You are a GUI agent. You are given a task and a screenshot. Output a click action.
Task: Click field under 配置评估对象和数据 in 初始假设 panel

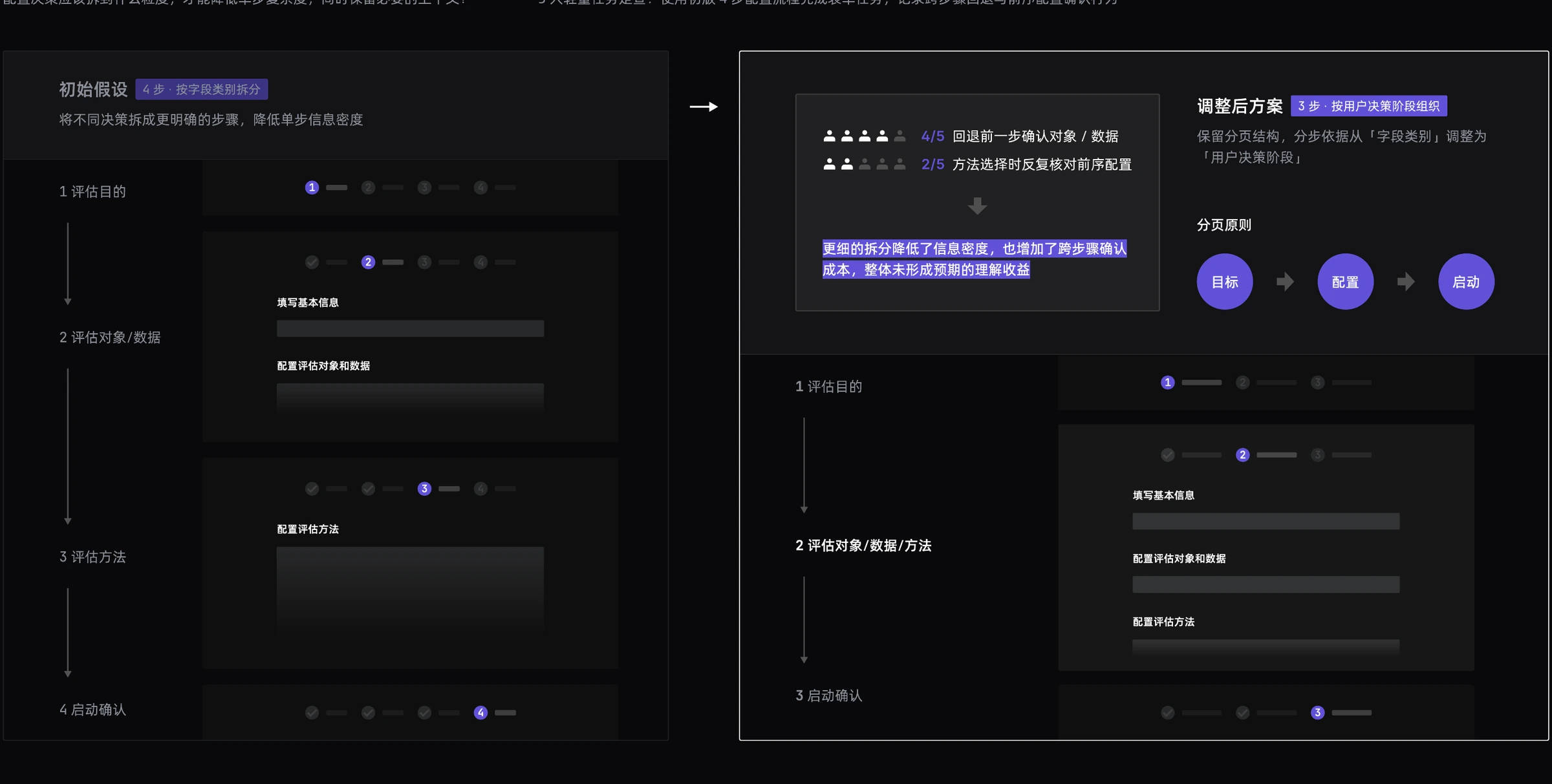coord(410,397)
